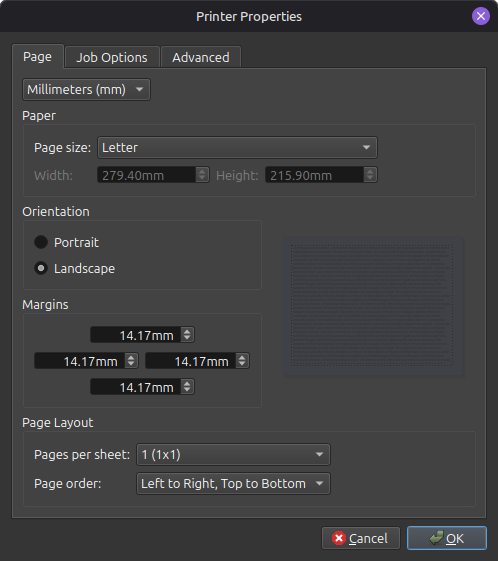
Task: Click the left margin value field
Action: tap(79, 361)
